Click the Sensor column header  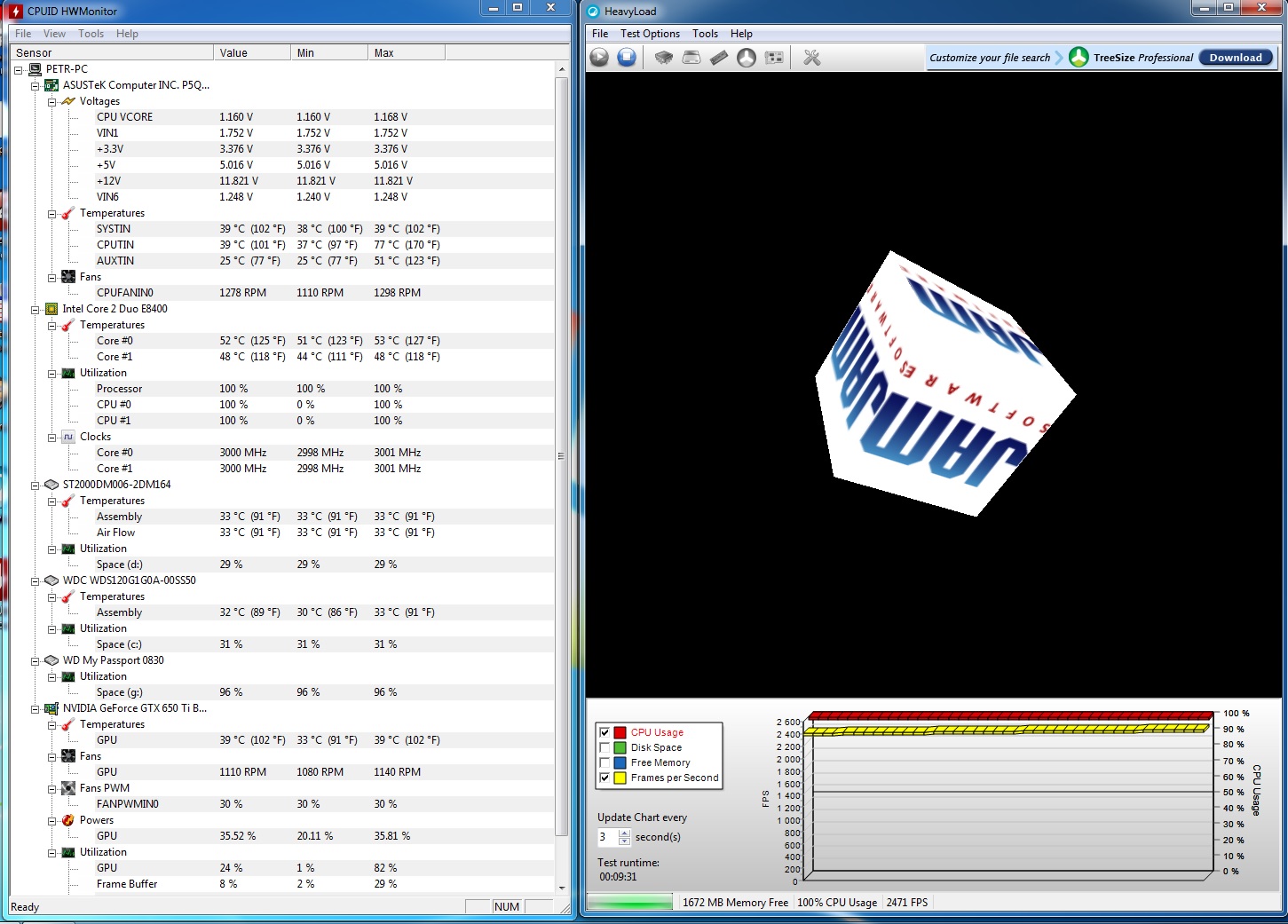(112, 52)
